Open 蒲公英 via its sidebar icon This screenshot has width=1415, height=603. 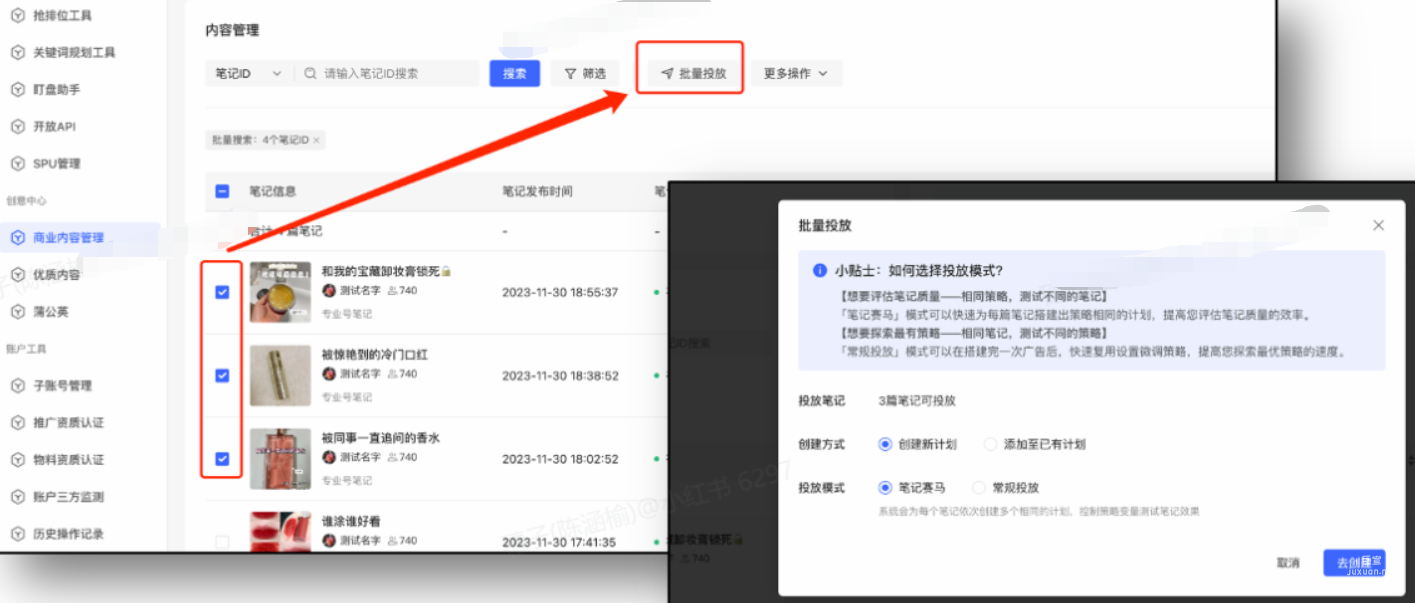pos(17,311)
